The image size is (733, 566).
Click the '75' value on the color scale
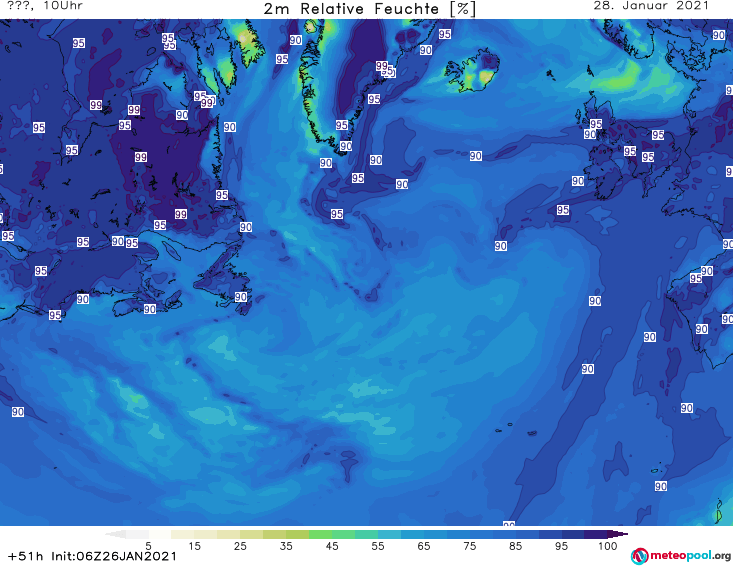pos(469,546)
